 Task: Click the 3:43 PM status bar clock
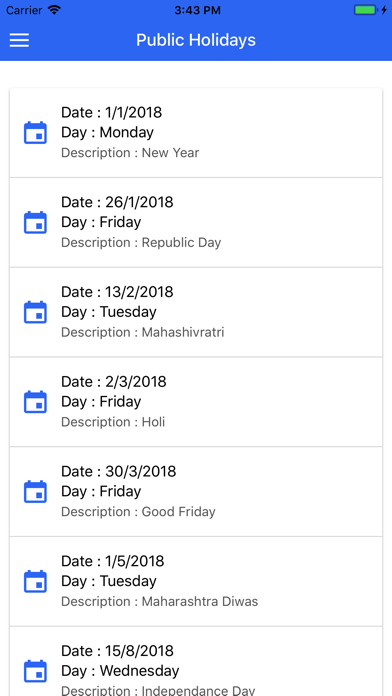[197, 10]
